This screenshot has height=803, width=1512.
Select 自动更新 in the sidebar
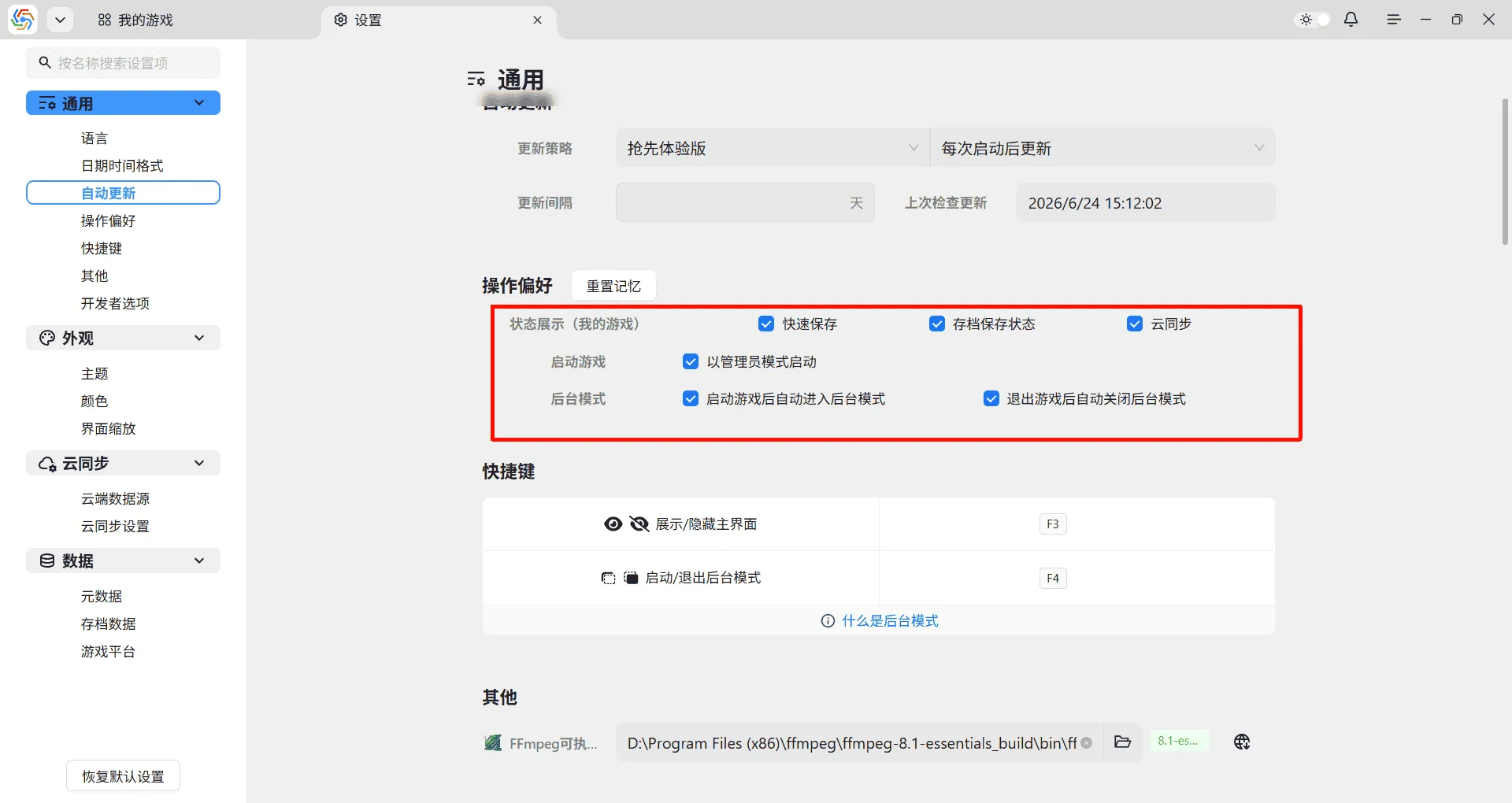[124, 193]
